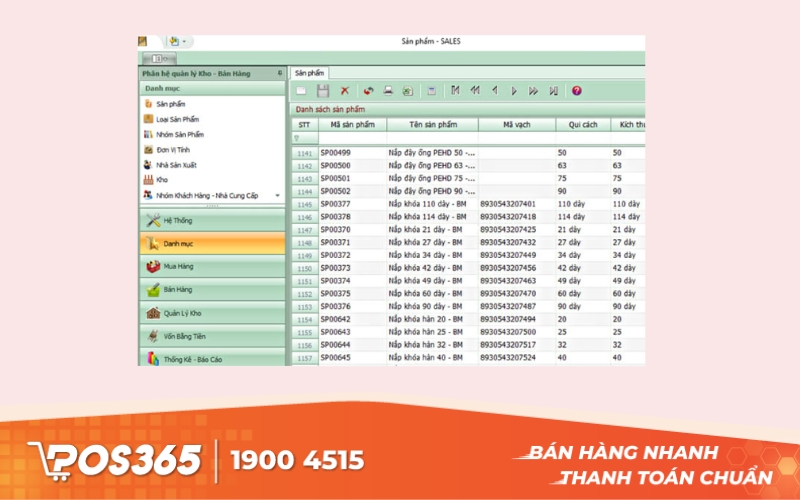The image size is (800, 500).
Task: Click the calculator/form icon in toolbar
Action: pos(432,91)
